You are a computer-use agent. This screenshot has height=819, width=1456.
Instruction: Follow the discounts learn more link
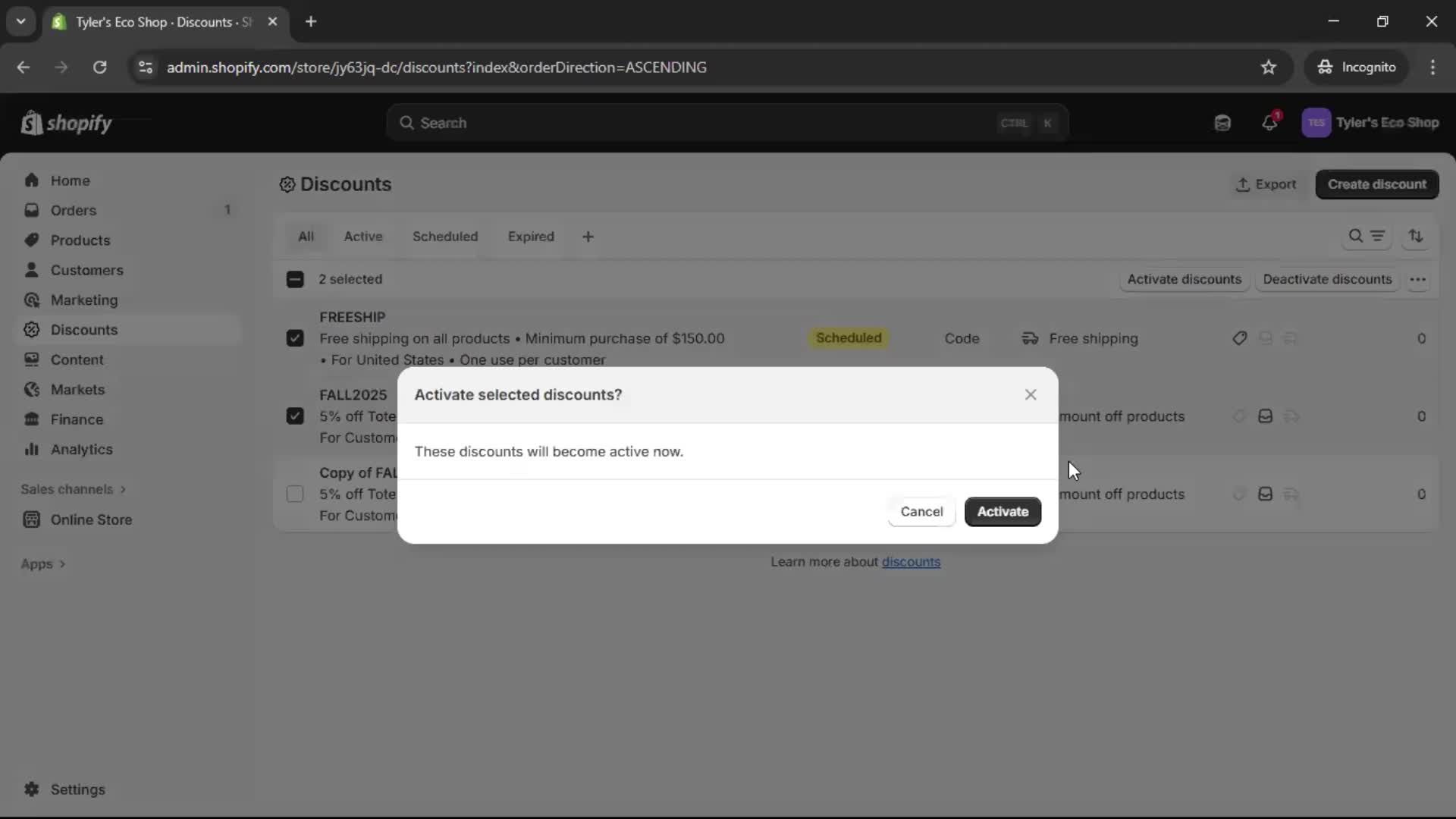pyautogui.click(x=912, y=561)
